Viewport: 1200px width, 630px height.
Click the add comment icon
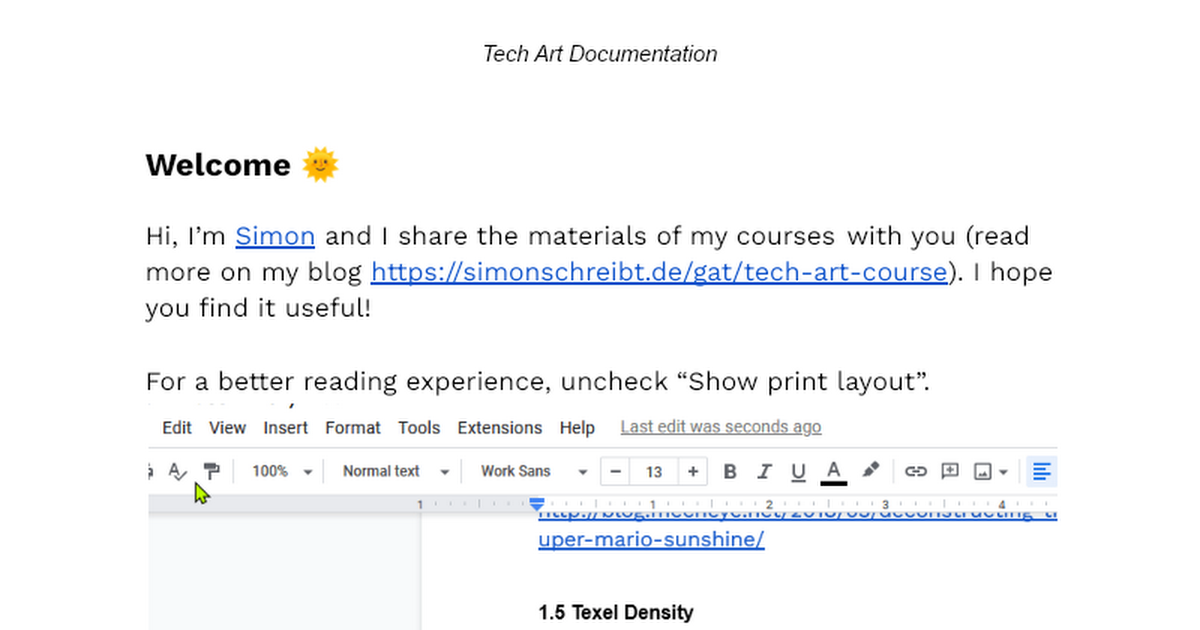tap(950, 471)
